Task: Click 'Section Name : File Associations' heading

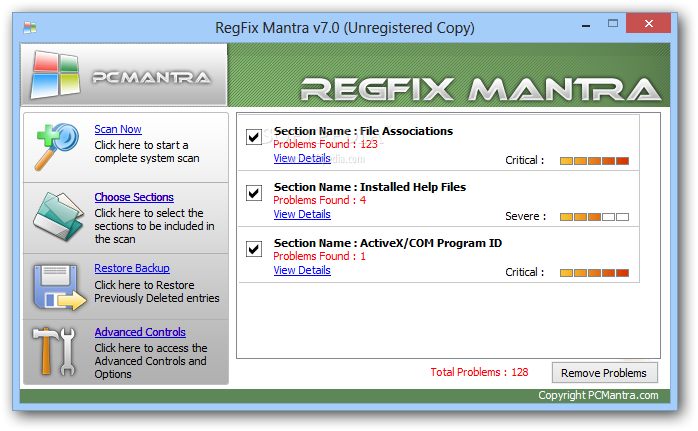Action: [363, 131]
